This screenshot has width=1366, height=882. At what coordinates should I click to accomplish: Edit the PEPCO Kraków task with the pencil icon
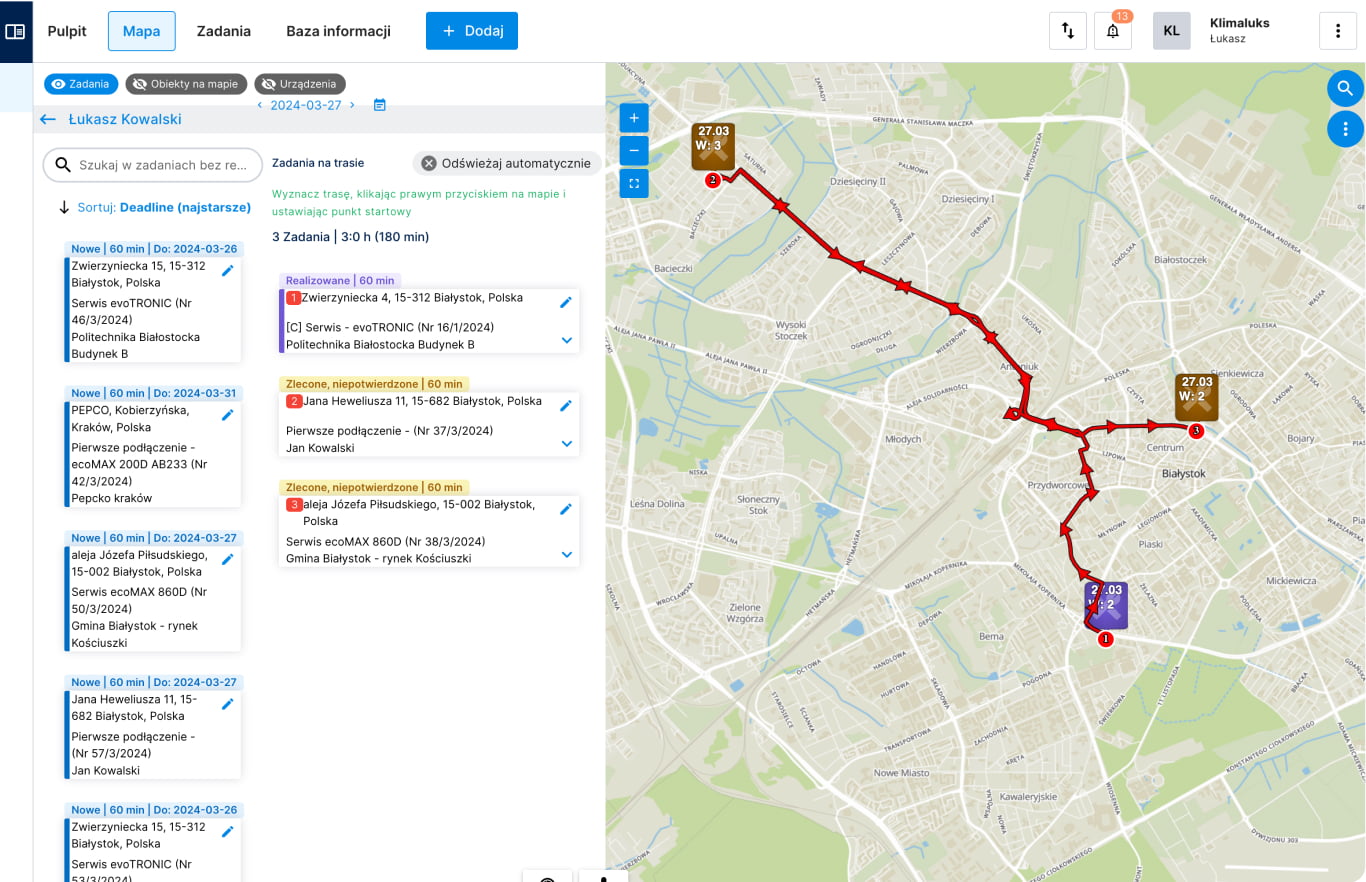227,414
